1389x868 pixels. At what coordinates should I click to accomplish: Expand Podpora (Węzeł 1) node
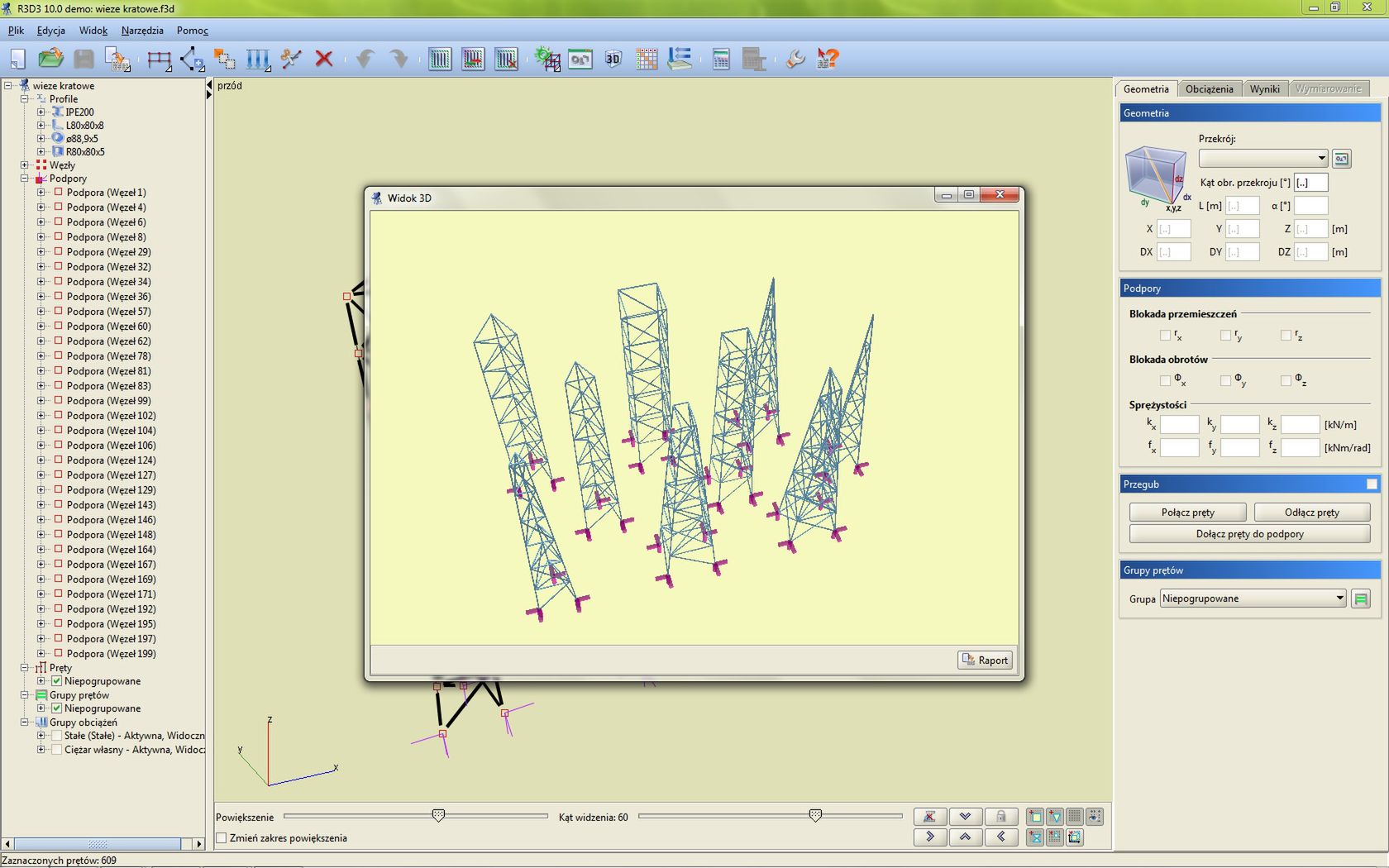pos(41,193)
